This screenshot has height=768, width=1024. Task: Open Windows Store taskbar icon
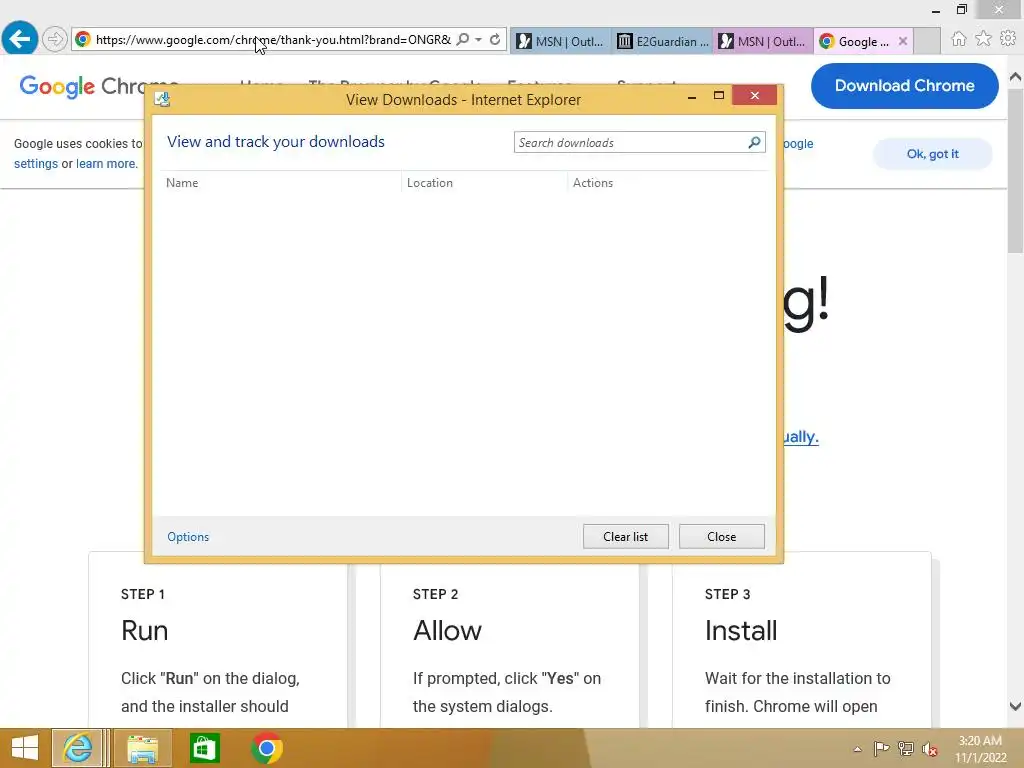point(204,748)
